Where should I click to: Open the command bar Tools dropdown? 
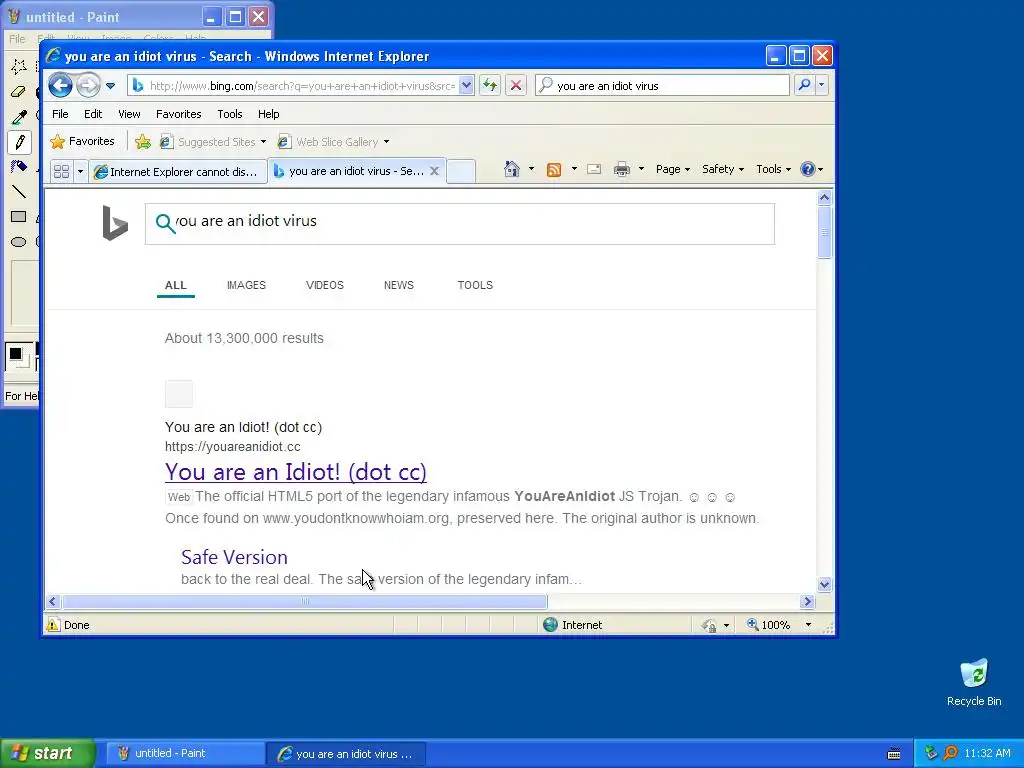773,169
